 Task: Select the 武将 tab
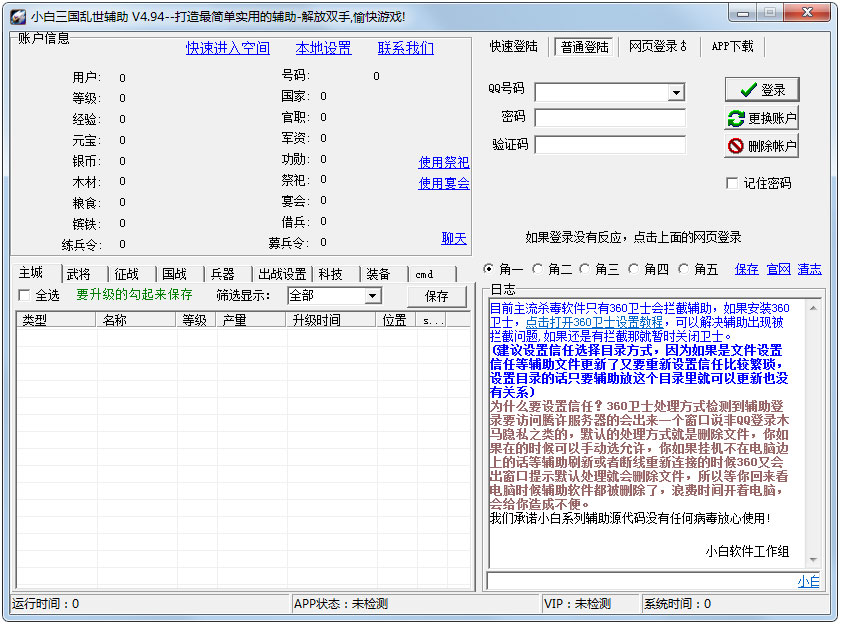point(79,275)
